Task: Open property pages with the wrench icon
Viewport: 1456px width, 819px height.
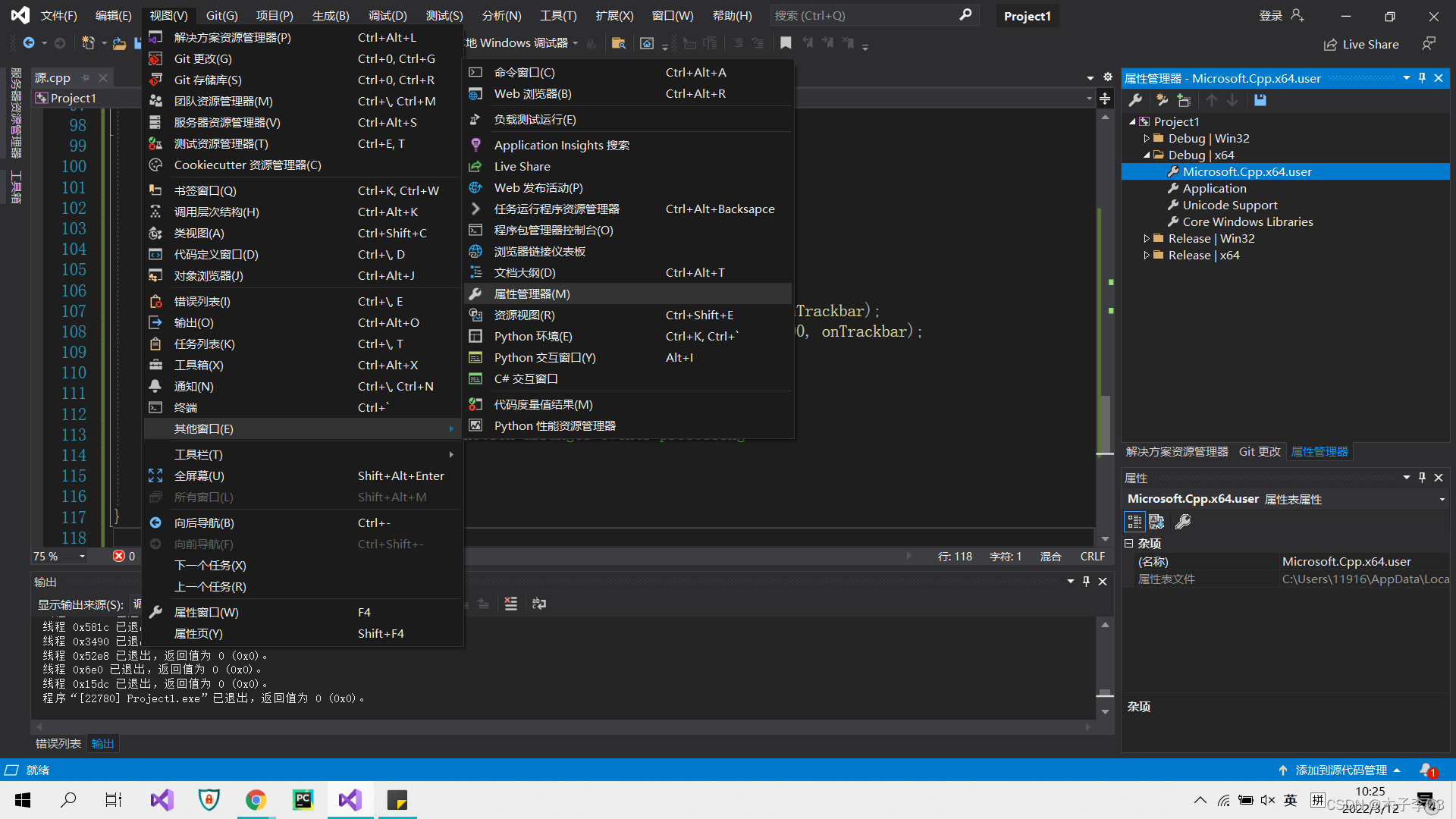Action: click(x=1135, y=100)
